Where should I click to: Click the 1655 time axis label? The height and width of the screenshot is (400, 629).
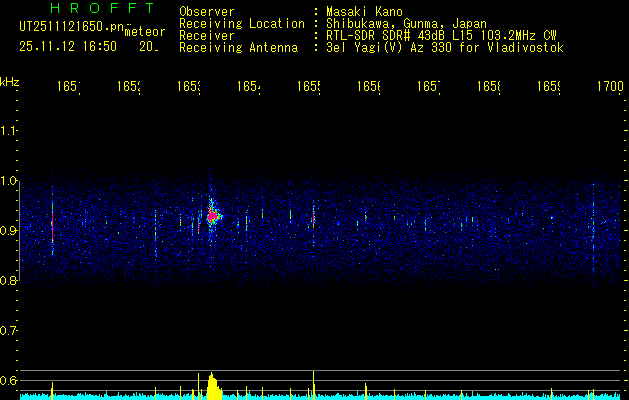point(309,86)
